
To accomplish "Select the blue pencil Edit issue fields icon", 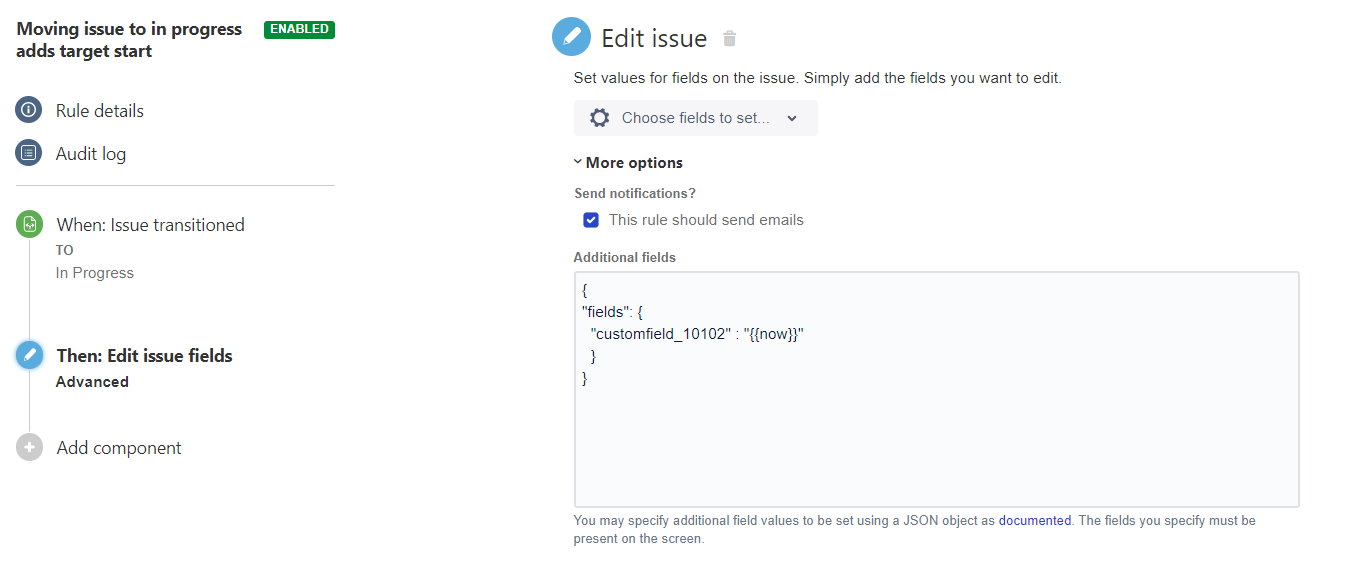I will pos(29,355).
